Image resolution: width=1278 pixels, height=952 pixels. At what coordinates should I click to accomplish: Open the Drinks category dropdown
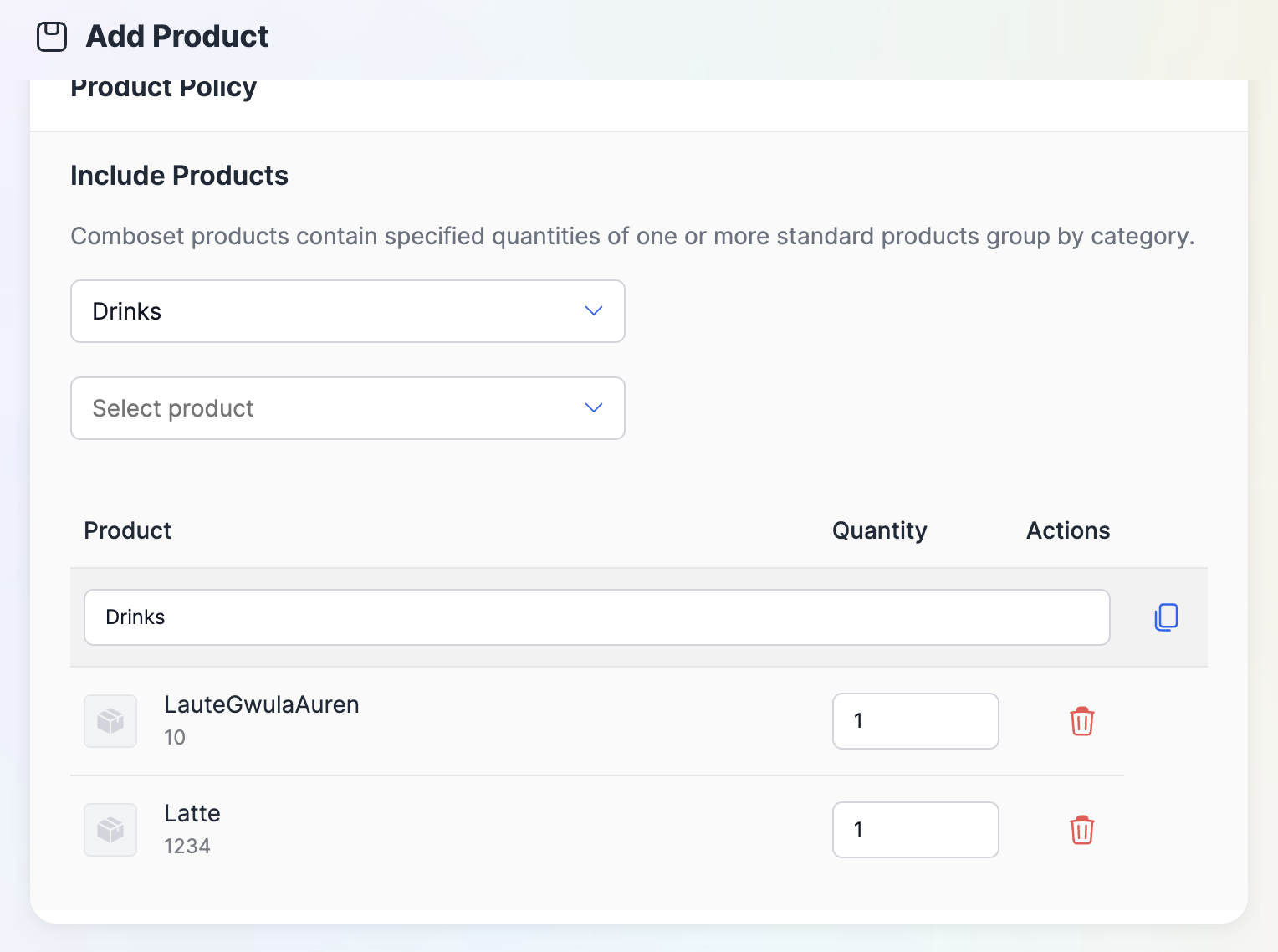tap(348, 311)
